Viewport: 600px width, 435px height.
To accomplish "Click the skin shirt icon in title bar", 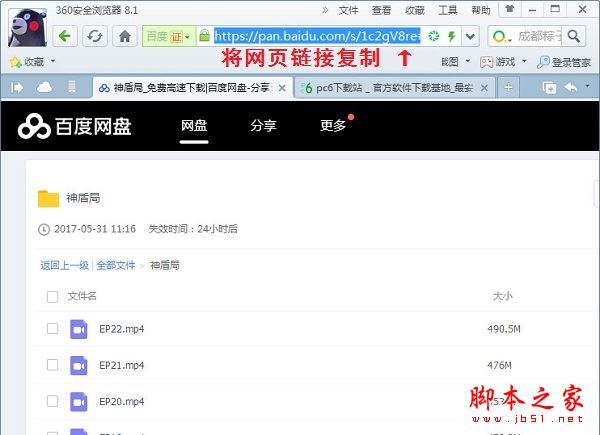I will tap(509, 9).
